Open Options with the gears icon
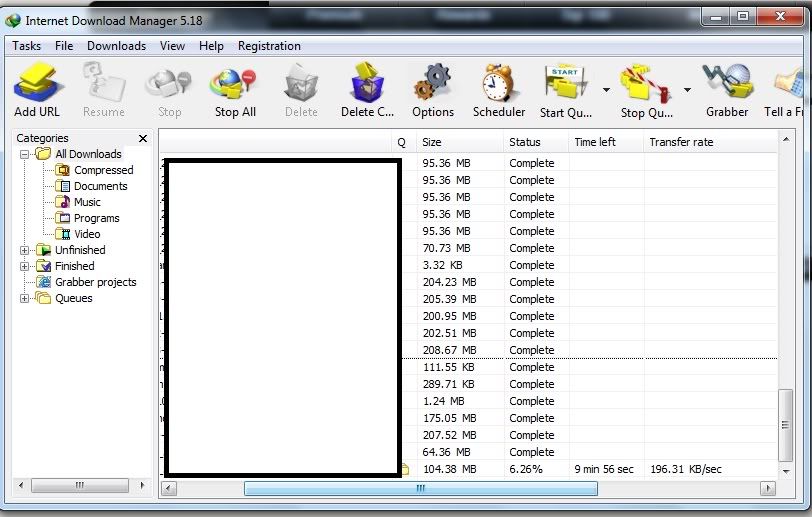 click(433, 83)
